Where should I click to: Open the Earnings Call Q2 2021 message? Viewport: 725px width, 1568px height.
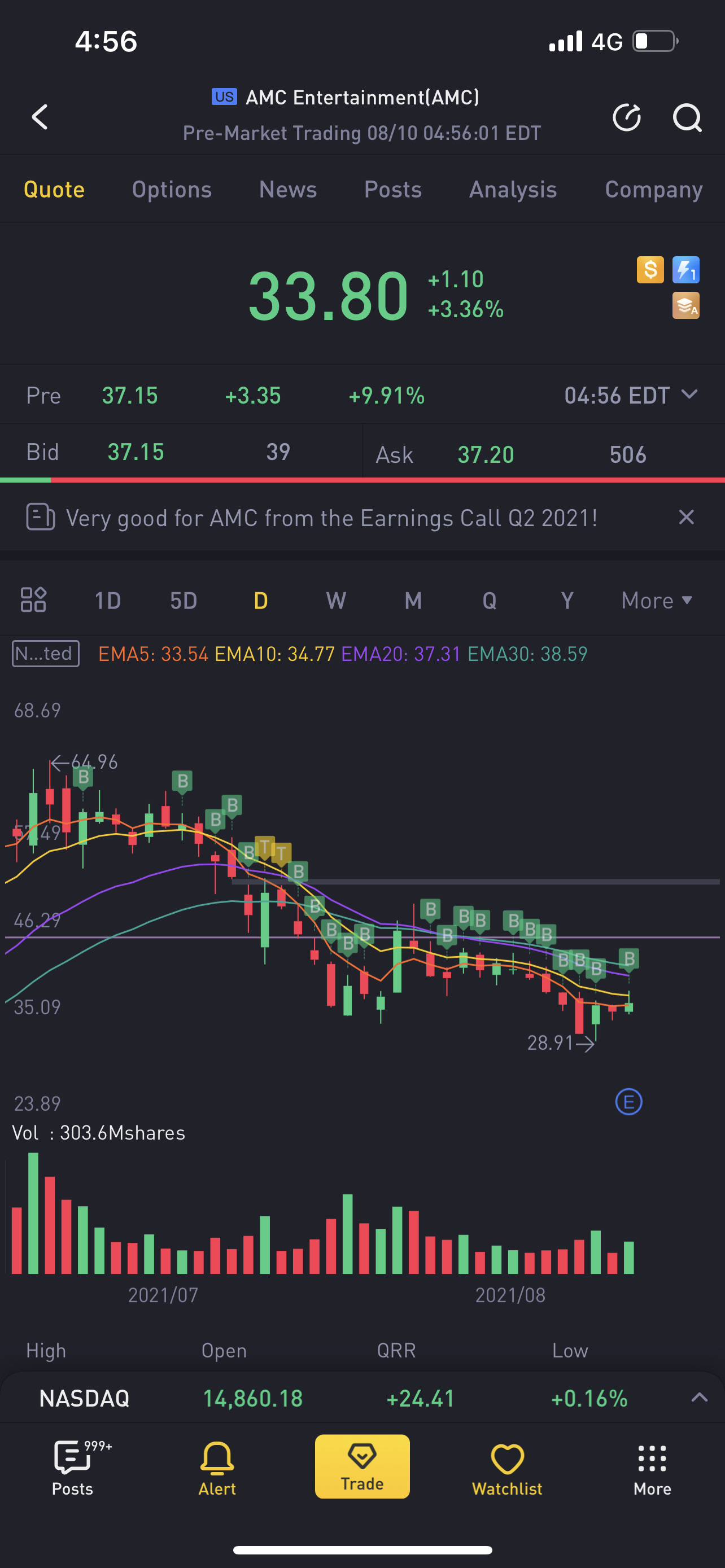click(x=332, y=518)
